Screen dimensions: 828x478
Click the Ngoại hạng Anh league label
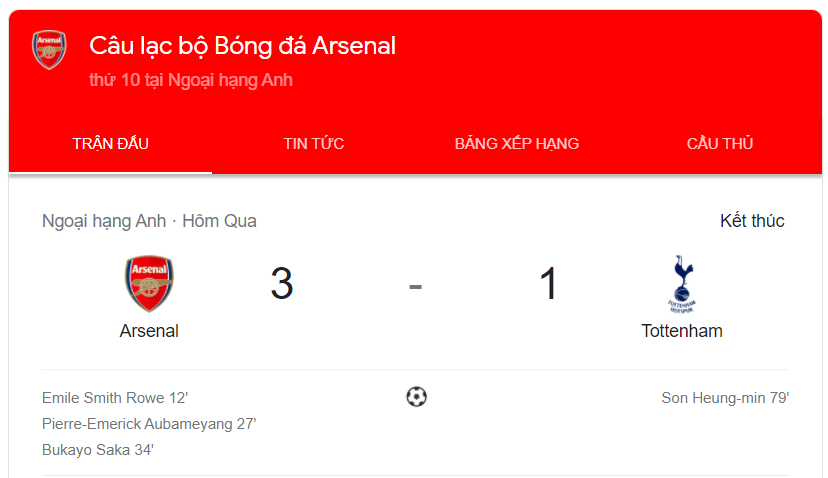point(104,221)
